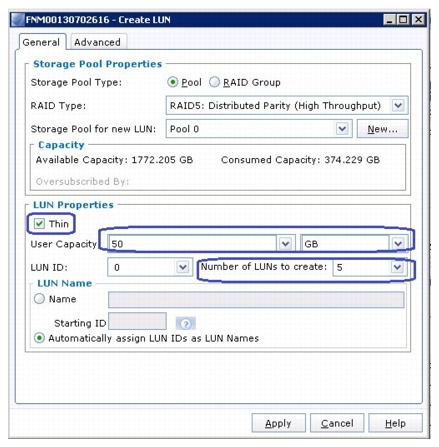
Task: Click the Starting ID help question icon
Action: tap(185, 323)
